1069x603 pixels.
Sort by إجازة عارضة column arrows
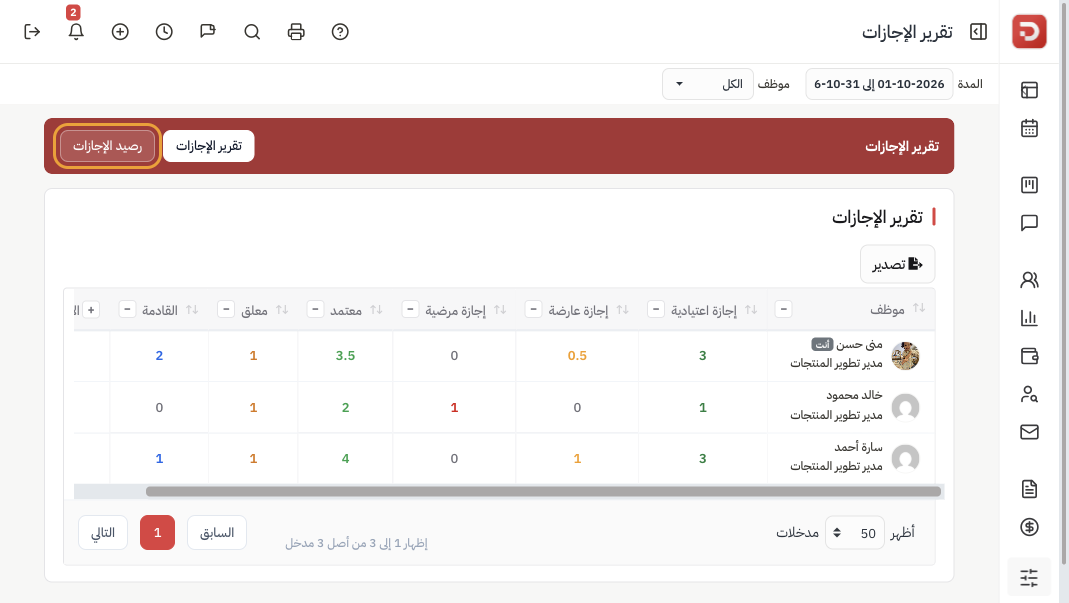coord(622,310)
